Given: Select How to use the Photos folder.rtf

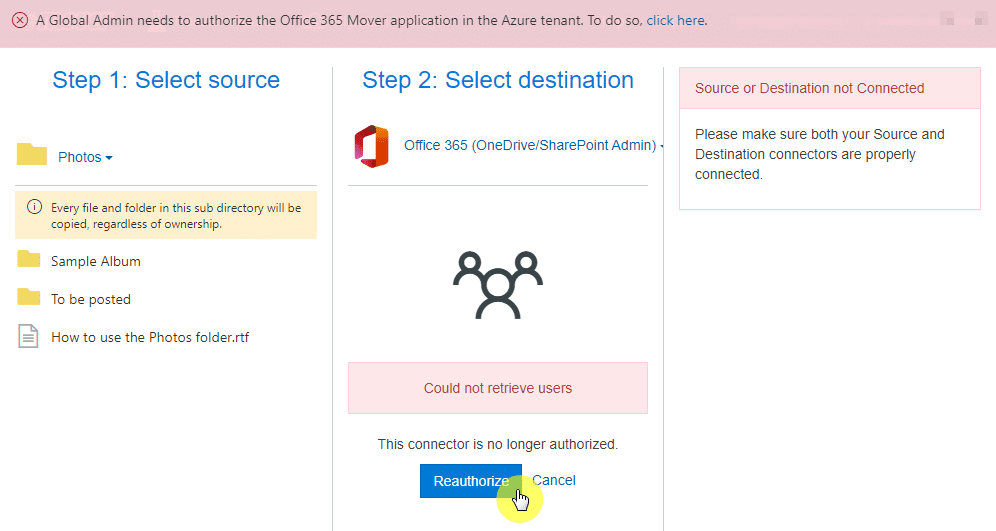Looking at the screenshot, I should tap(150, 337).
